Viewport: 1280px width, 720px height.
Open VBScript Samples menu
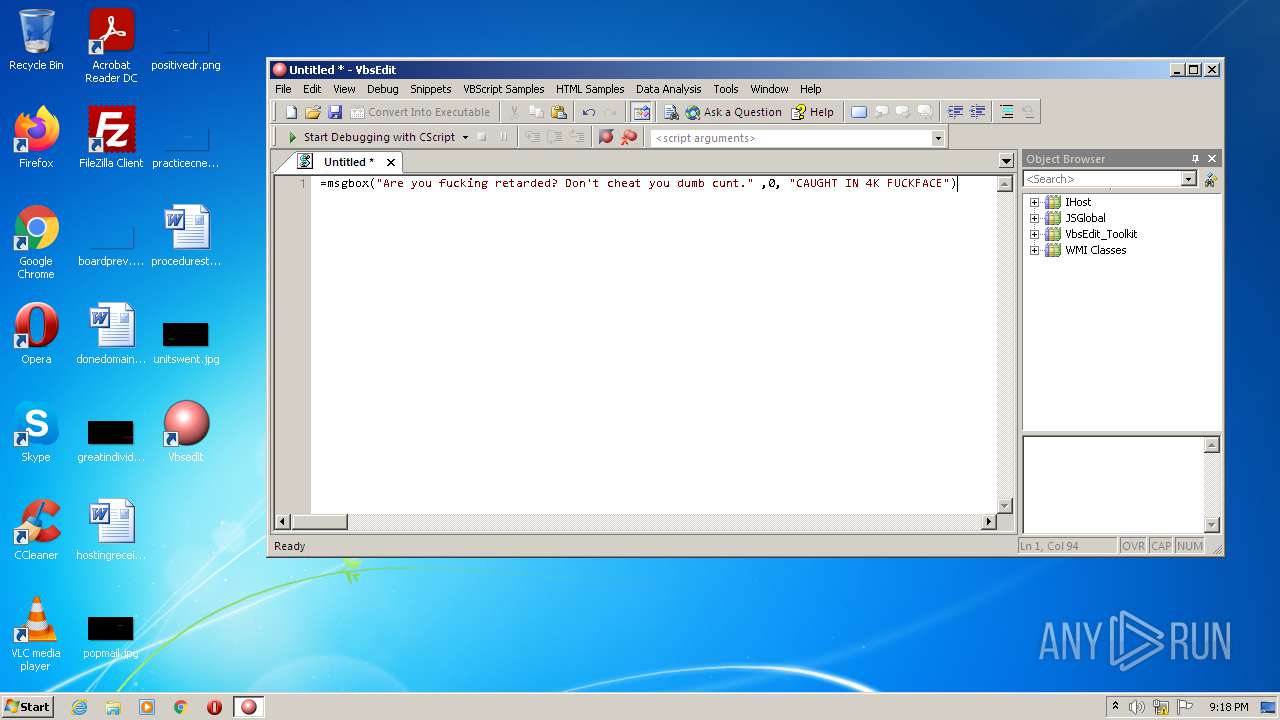[504, 89]
